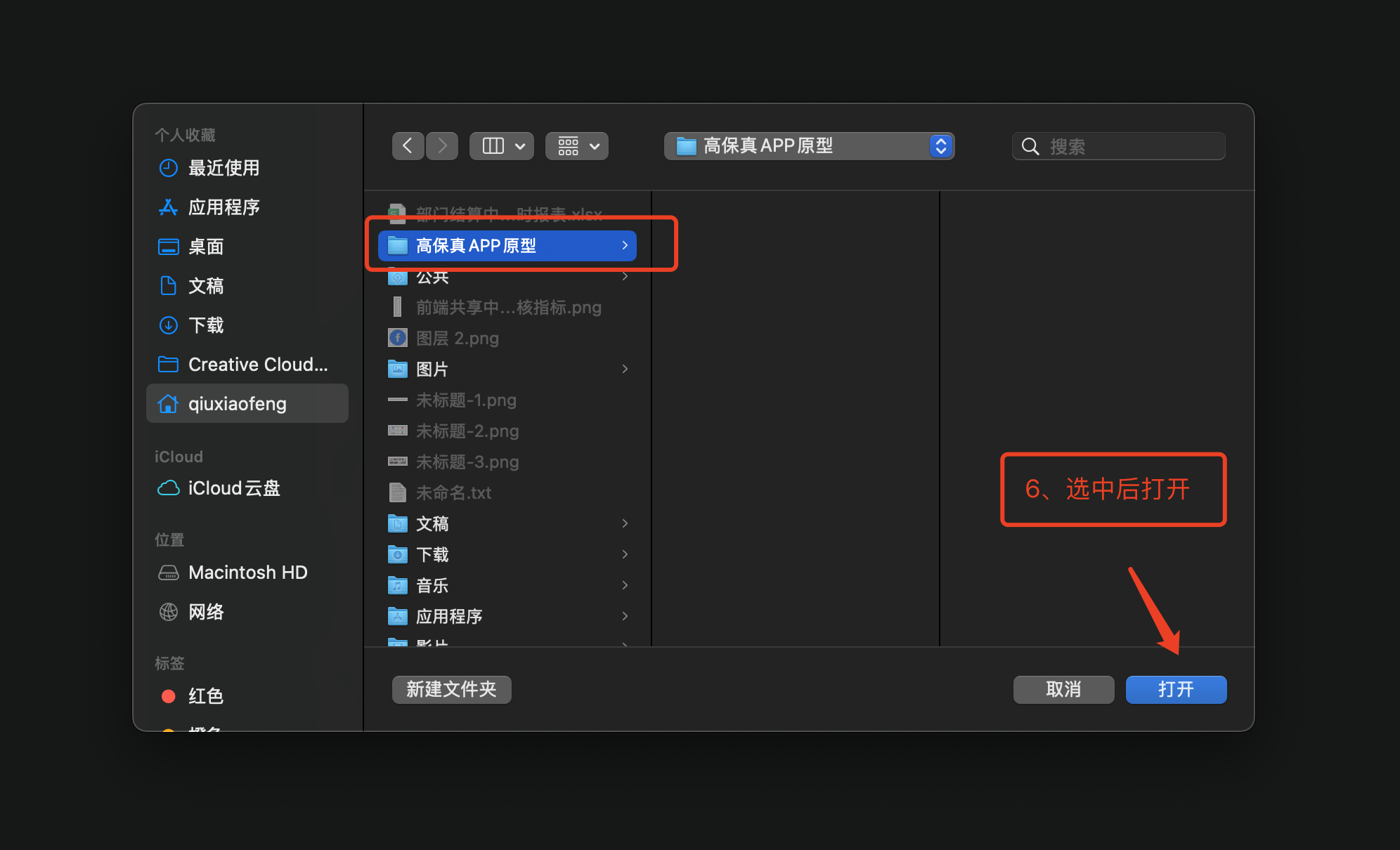Click the 网络 location icon
This screenshot has width=1400, height=850.
169,612
